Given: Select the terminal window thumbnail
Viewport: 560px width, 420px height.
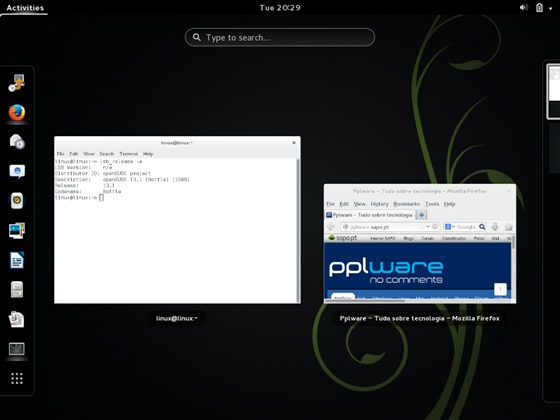Looking at the screenshot, I should click(178, 220).
